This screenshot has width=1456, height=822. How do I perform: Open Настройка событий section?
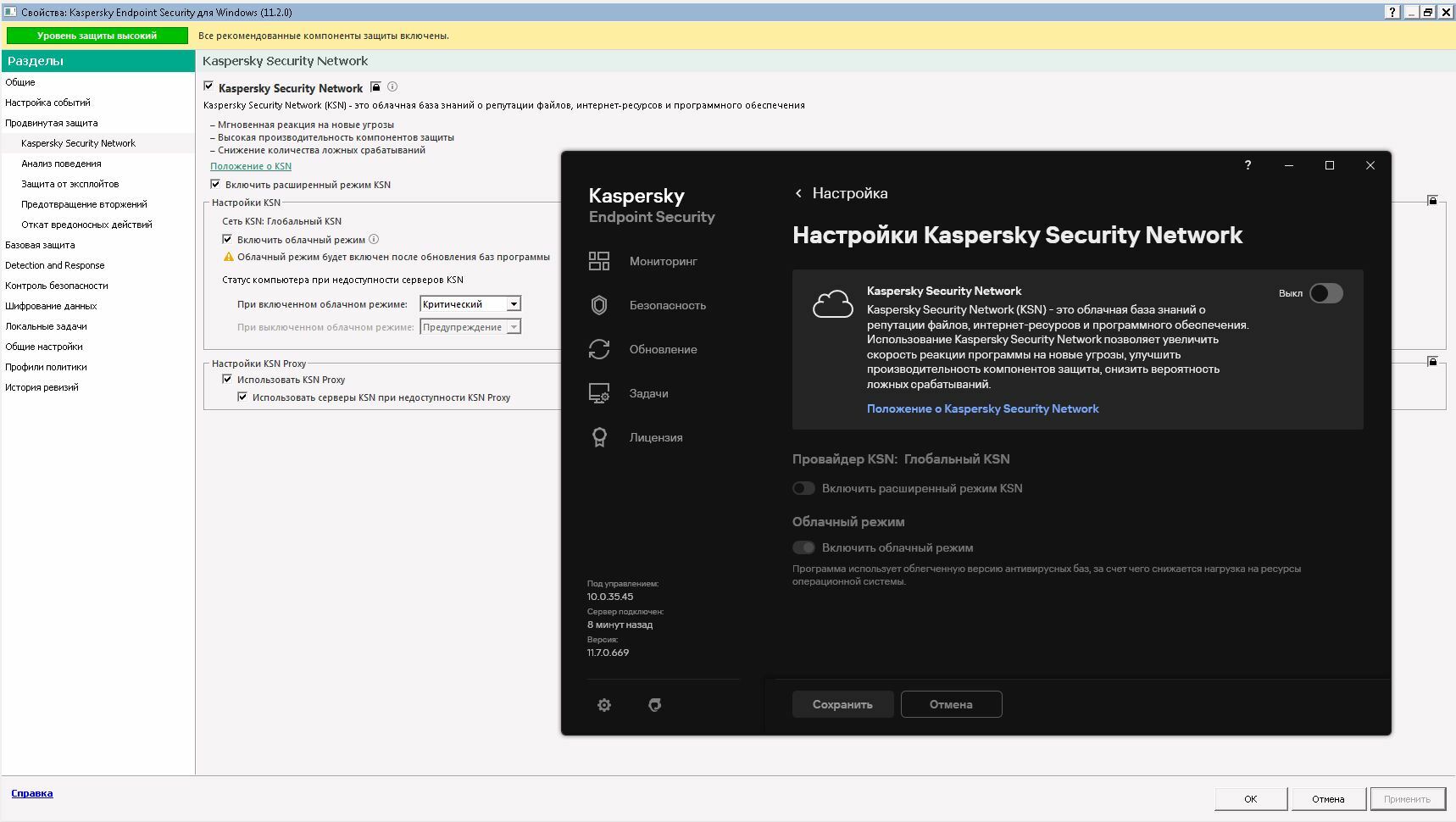pos(47,103)
